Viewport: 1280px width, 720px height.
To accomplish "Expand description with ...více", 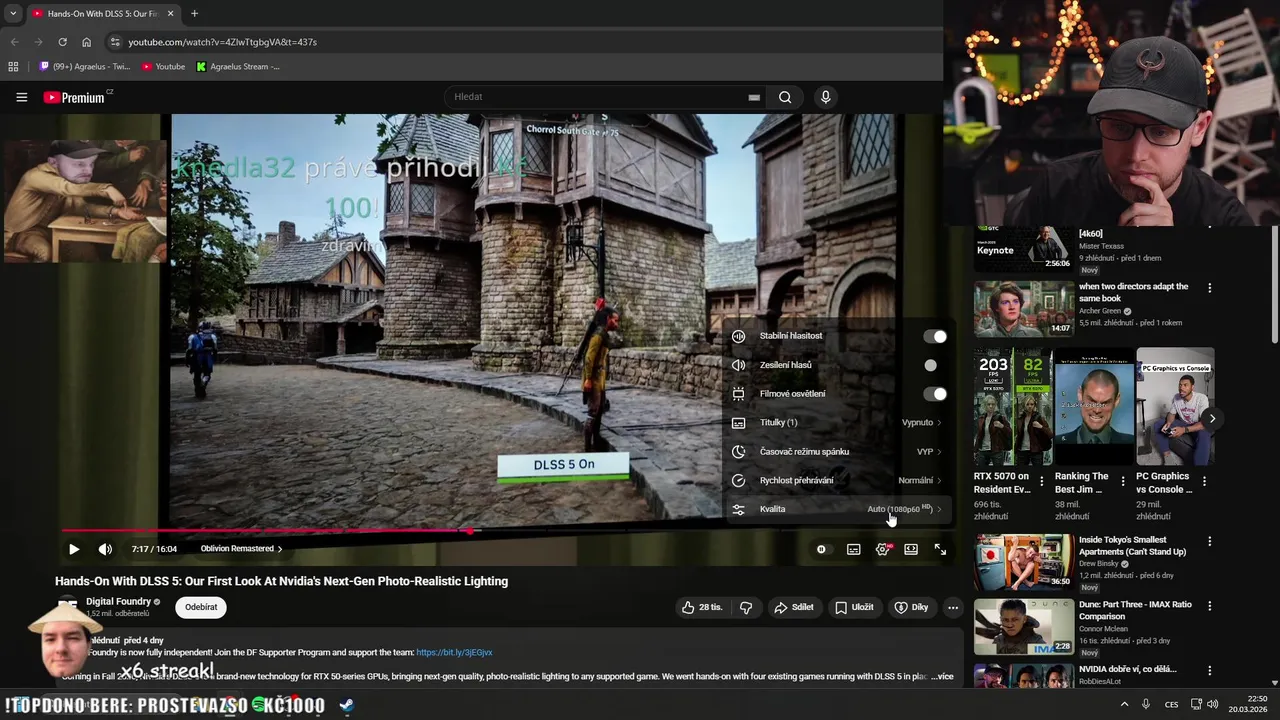I will point(941,677).
